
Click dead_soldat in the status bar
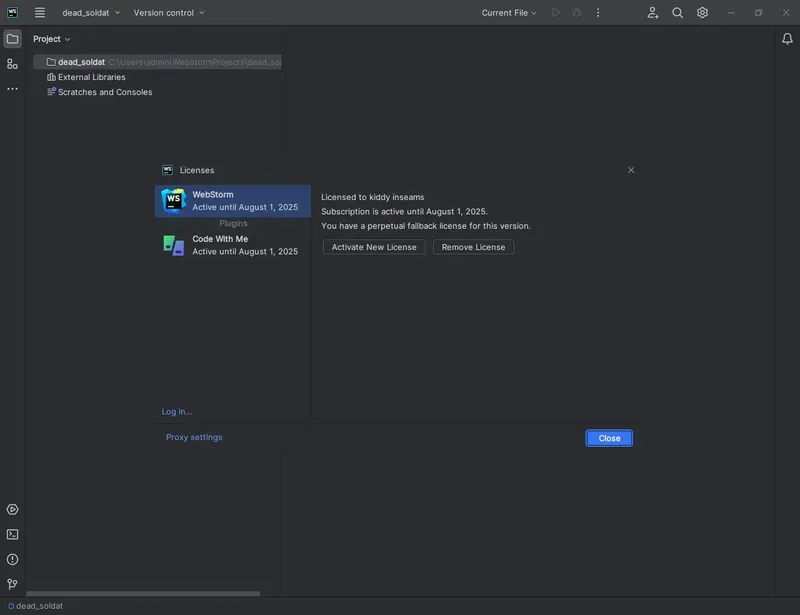click(x=35, y=606)
